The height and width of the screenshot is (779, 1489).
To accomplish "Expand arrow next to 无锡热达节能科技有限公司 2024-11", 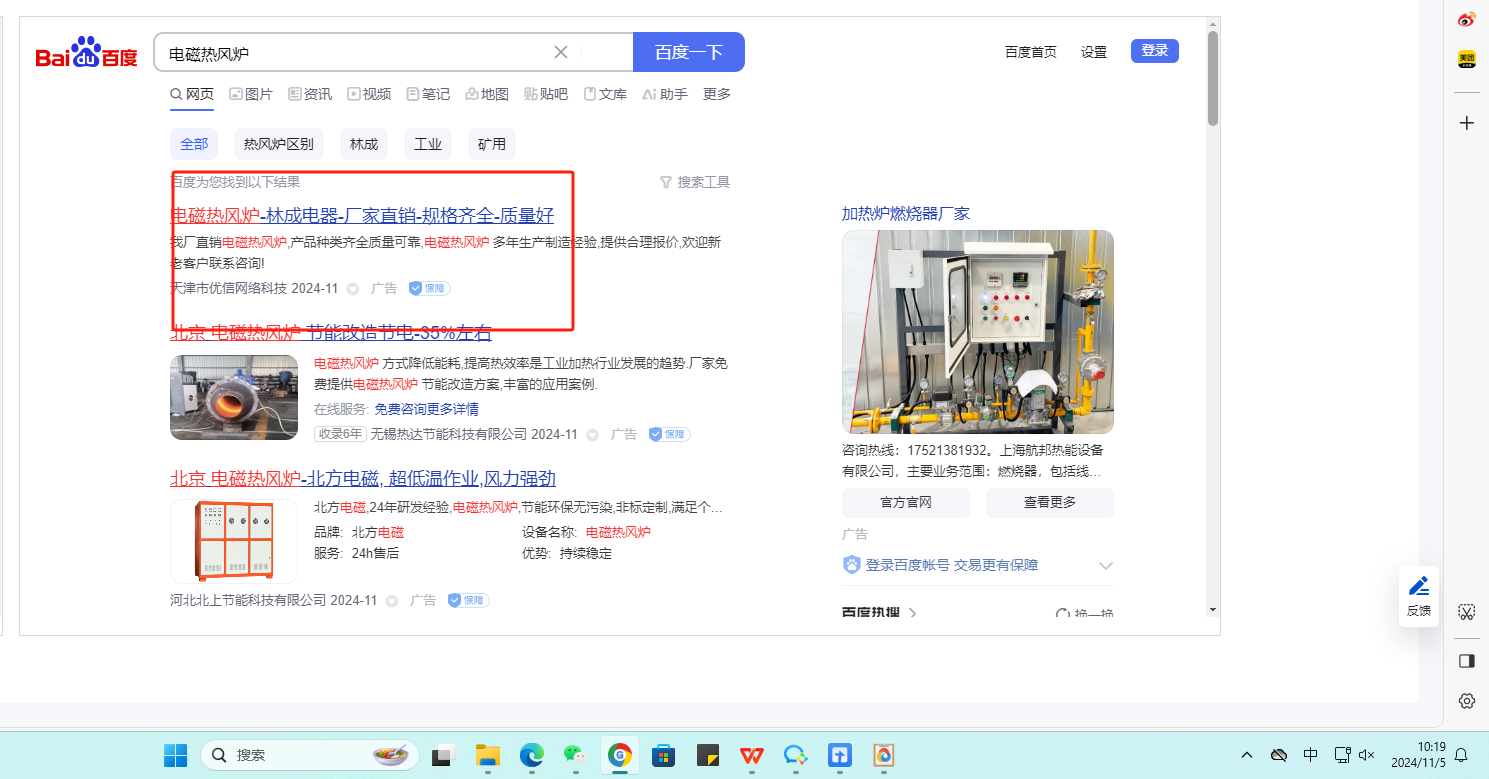I will (592, 435).
